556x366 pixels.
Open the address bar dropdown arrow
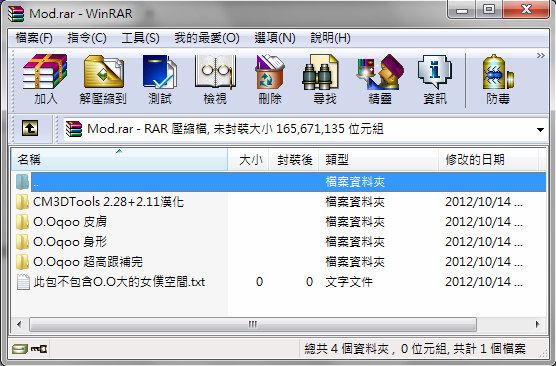[540, 130]
